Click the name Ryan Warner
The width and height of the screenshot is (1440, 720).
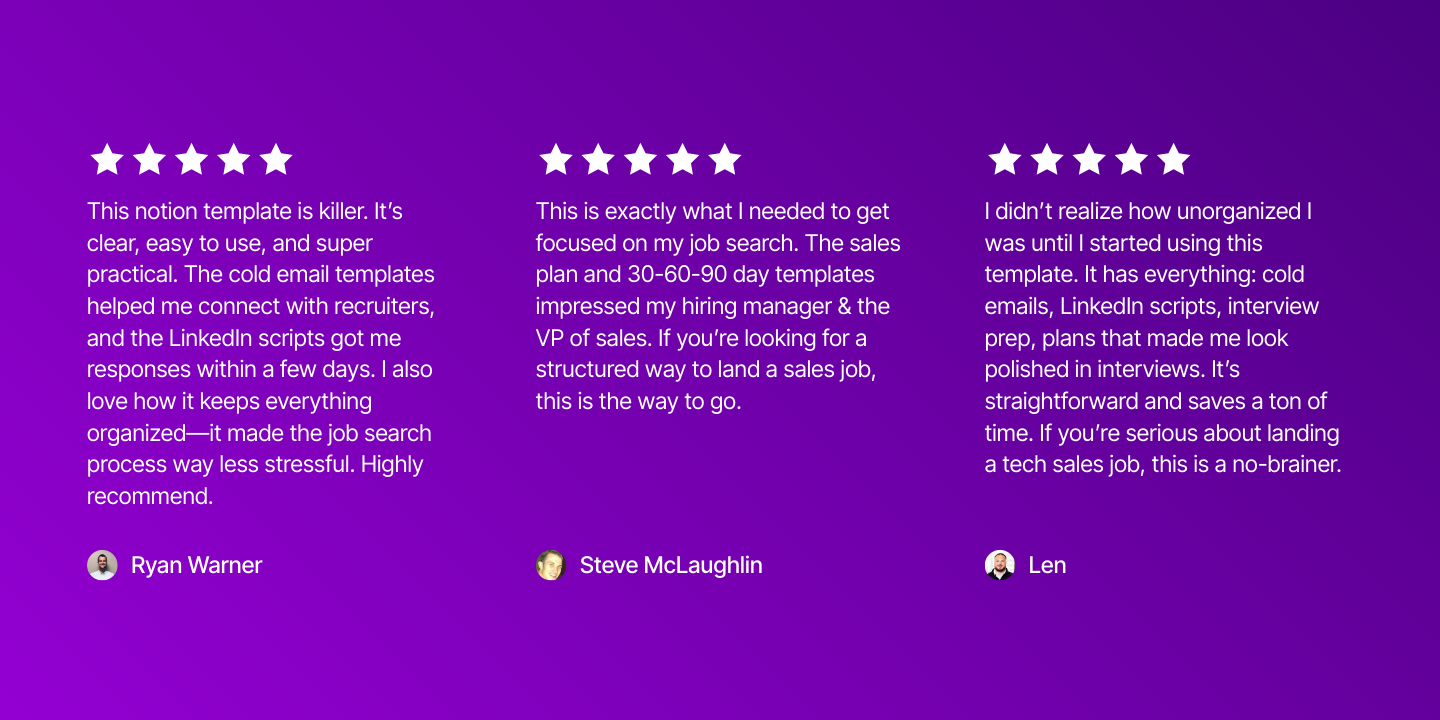click(196, 565)
